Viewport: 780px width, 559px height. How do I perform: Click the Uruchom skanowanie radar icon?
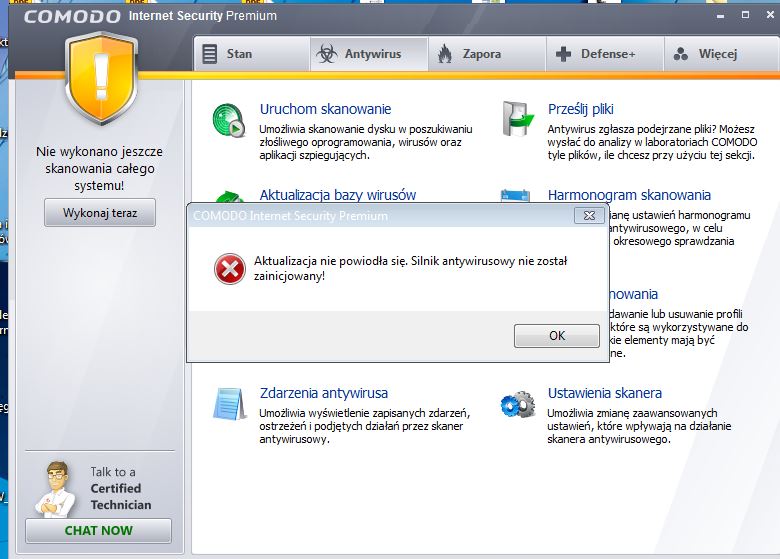click(x=229, y=122)
